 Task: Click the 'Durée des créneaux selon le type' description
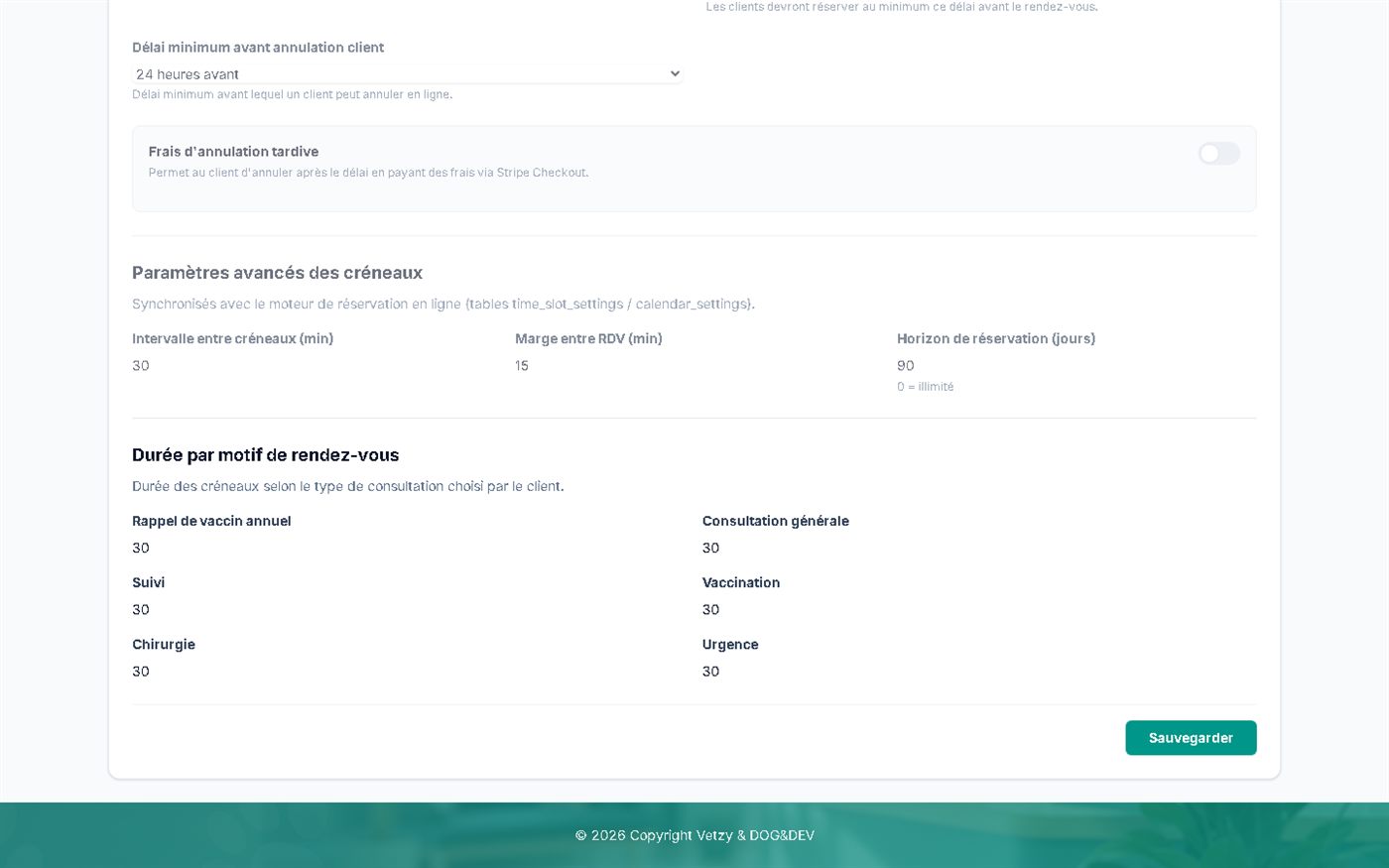347,486
